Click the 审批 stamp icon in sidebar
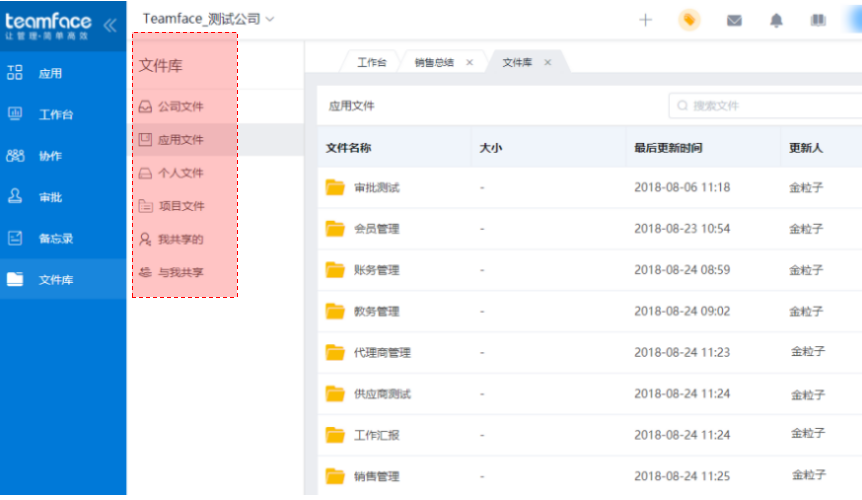862x500 pixels. click(15, 196)
